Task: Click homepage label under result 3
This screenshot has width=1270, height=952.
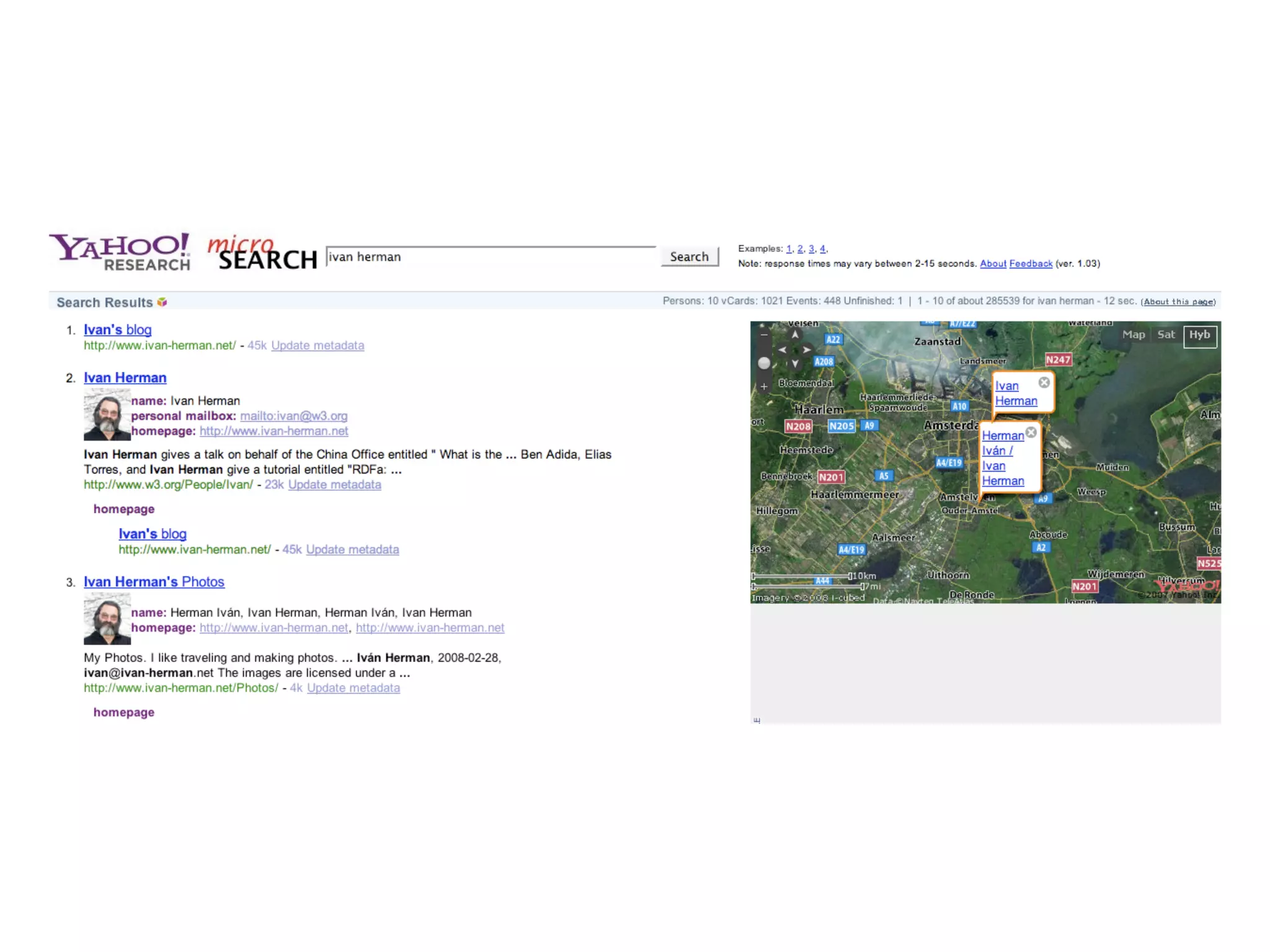Action: tap(124, 712)
